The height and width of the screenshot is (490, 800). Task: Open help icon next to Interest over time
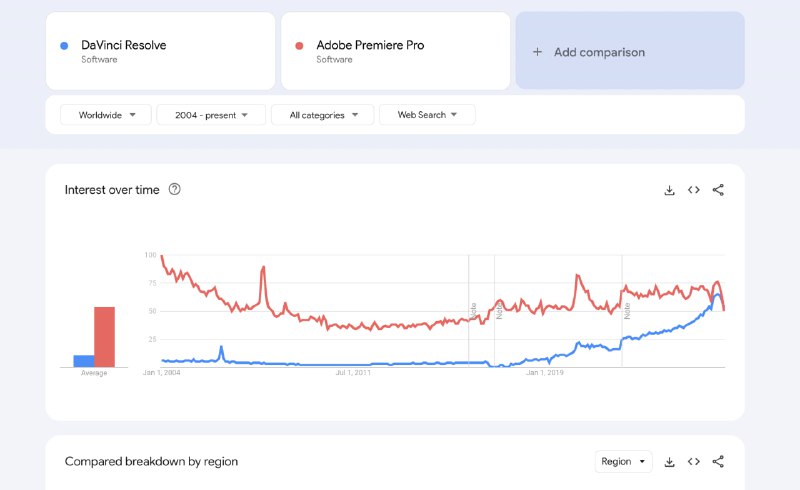click(x=175, y=190)
